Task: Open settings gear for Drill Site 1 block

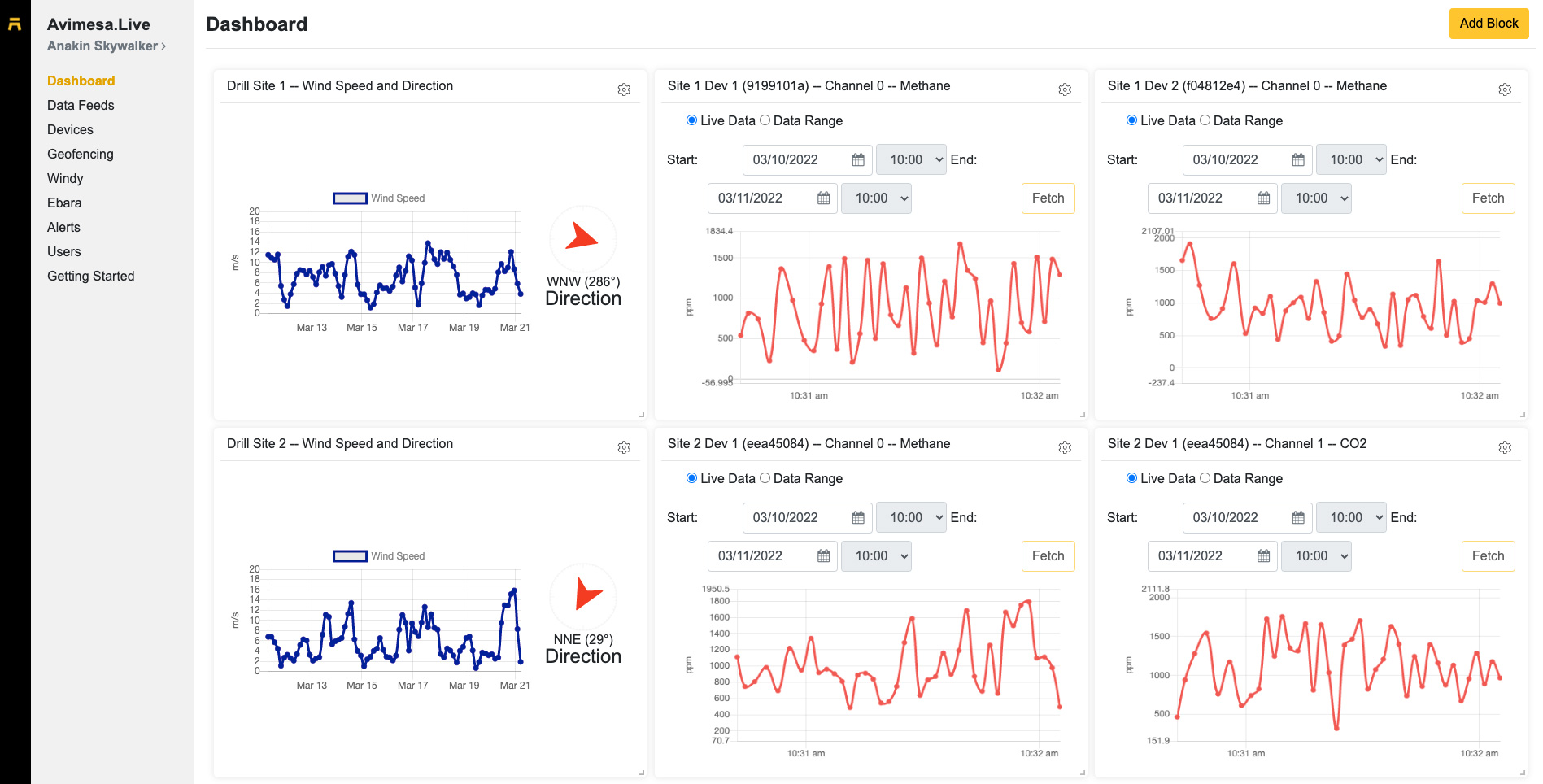Action: coord(624,89)
